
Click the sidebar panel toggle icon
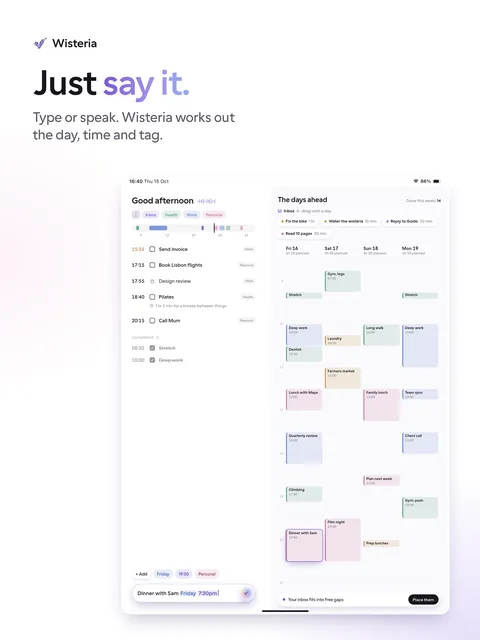tap(136, 215)
